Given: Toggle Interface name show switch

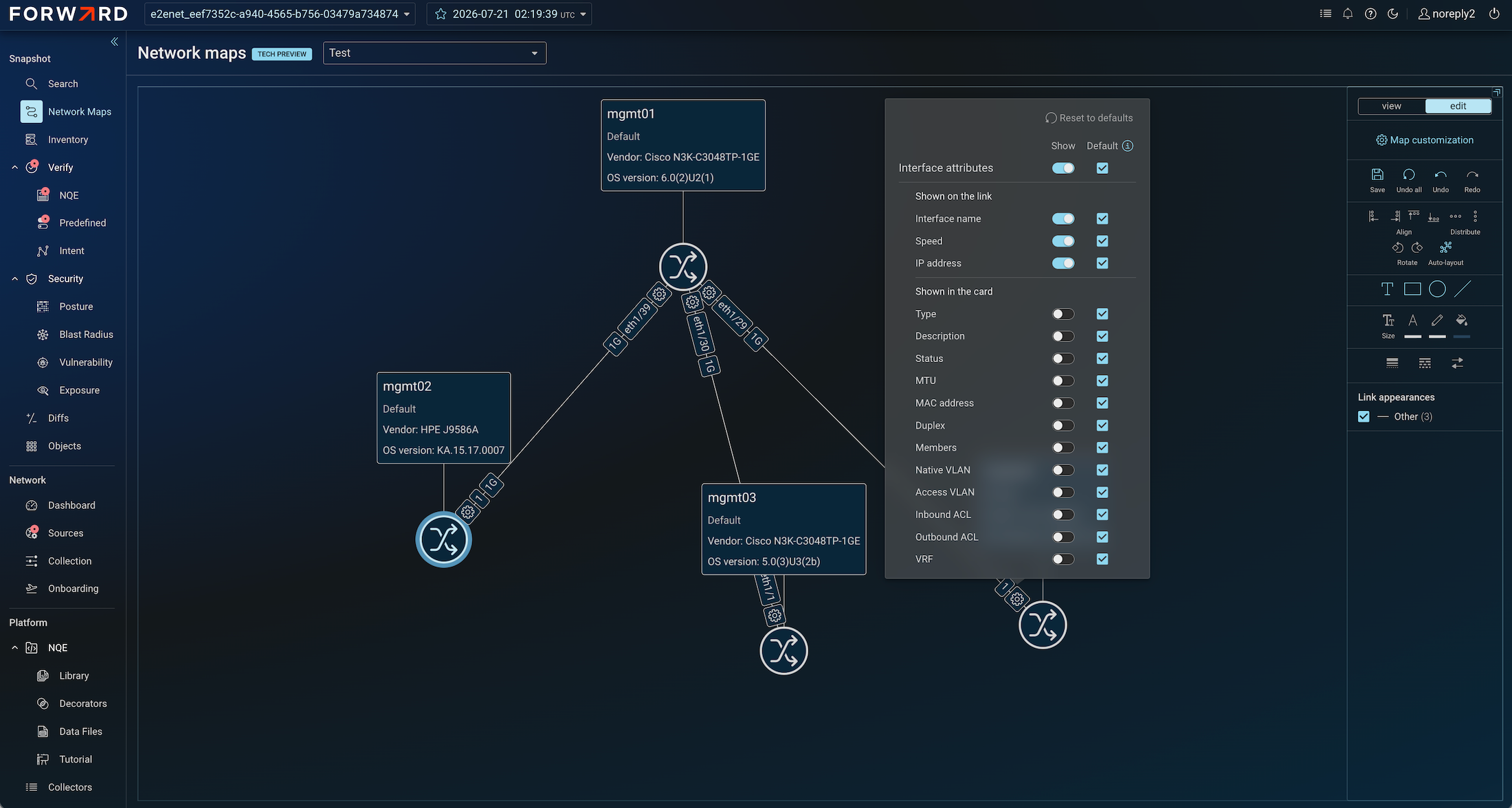Looking at the screenshot, I should tap(1063, 218).
